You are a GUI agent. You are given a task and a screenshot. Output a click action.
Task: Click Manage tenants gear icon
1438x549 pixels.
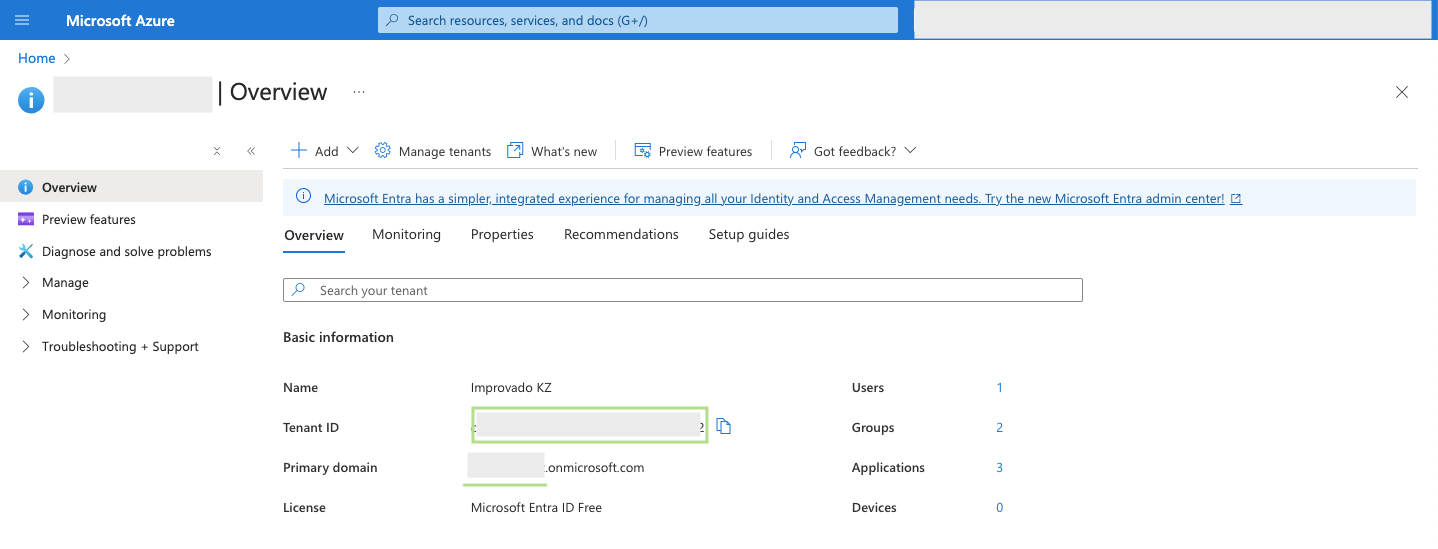pyautogui.click(x=382, y=150)
